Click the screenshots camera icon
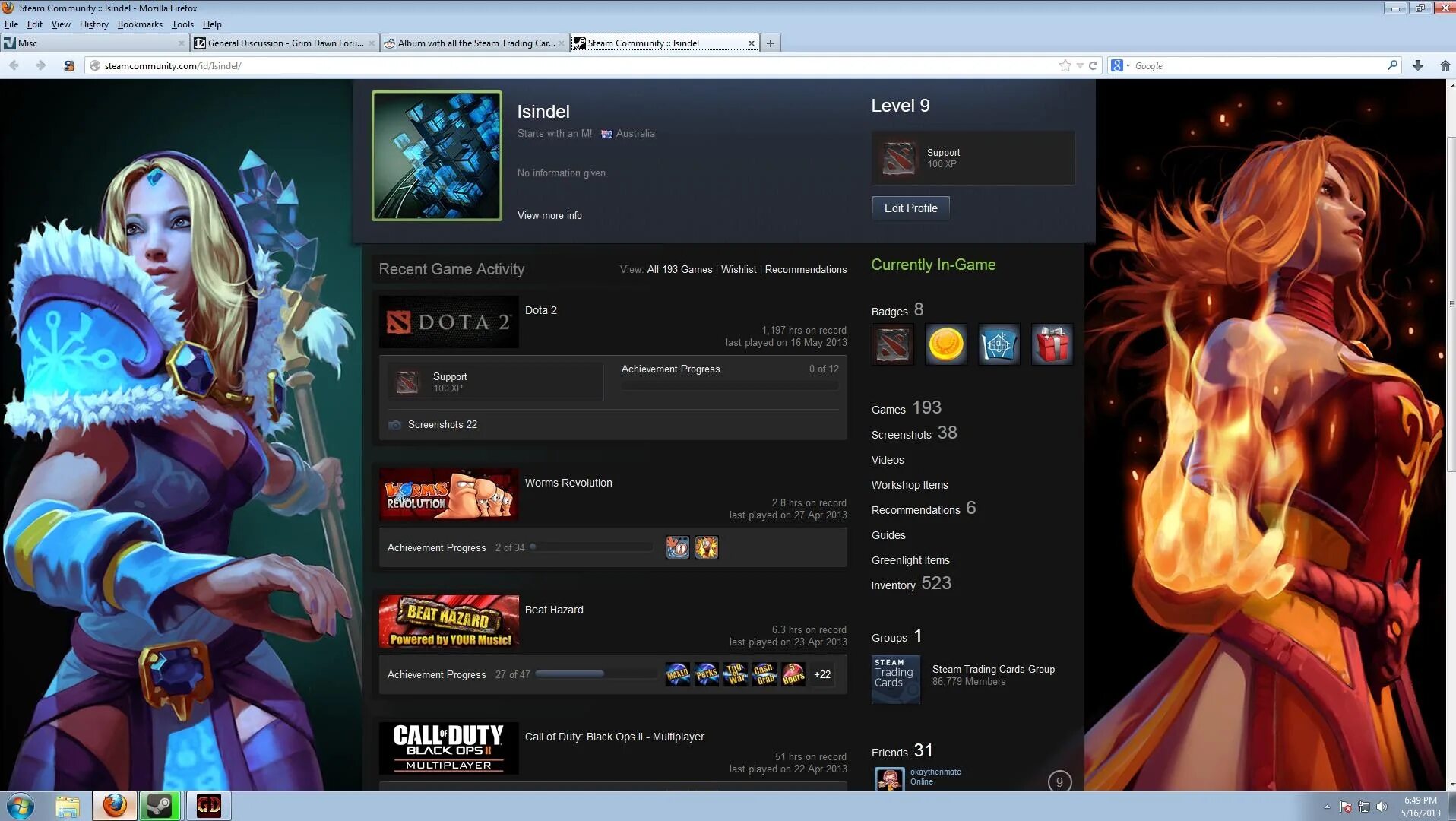Screen dimensions: 1456x821 (x=394, y=425)
